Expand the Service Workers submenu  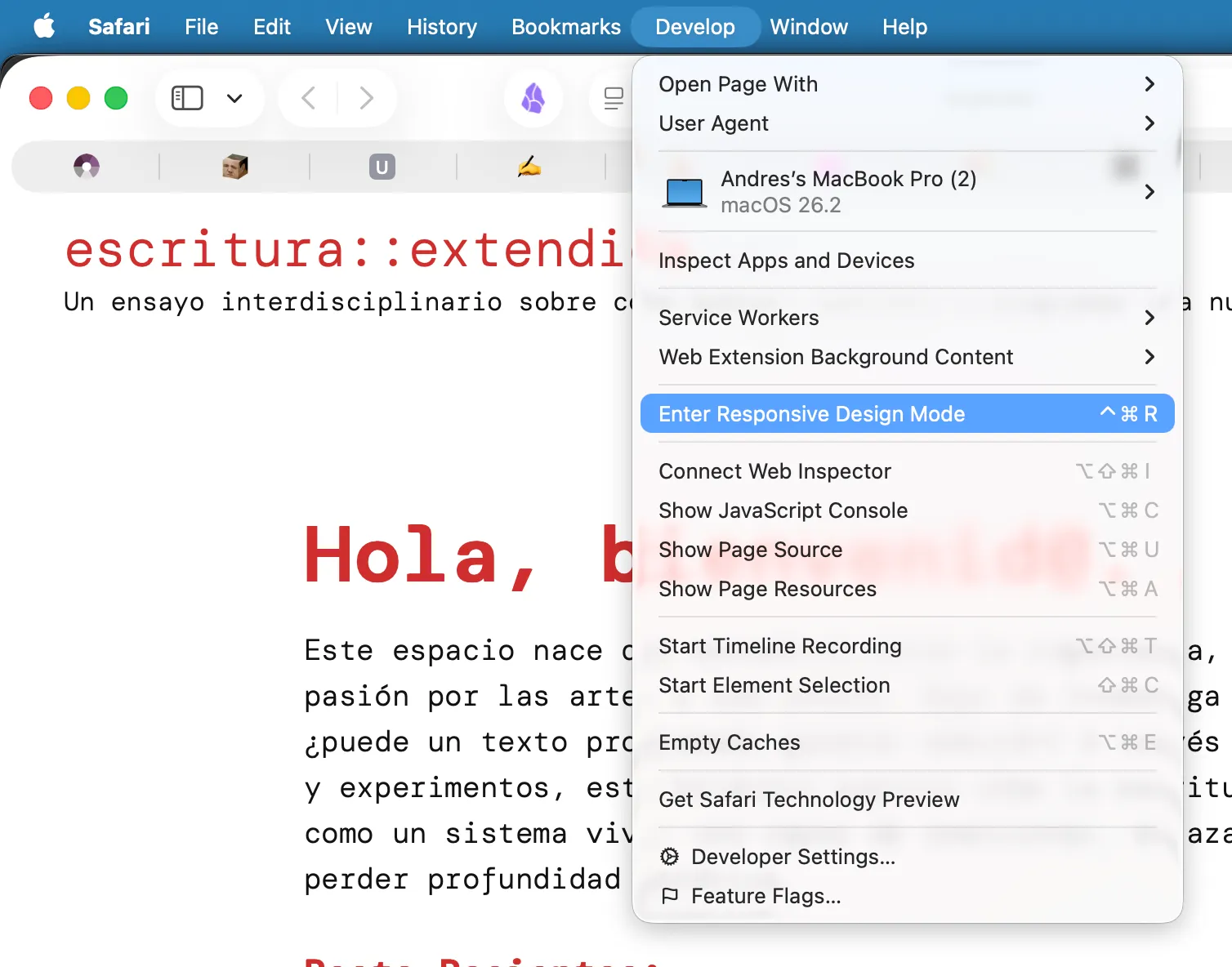[739, 318]
